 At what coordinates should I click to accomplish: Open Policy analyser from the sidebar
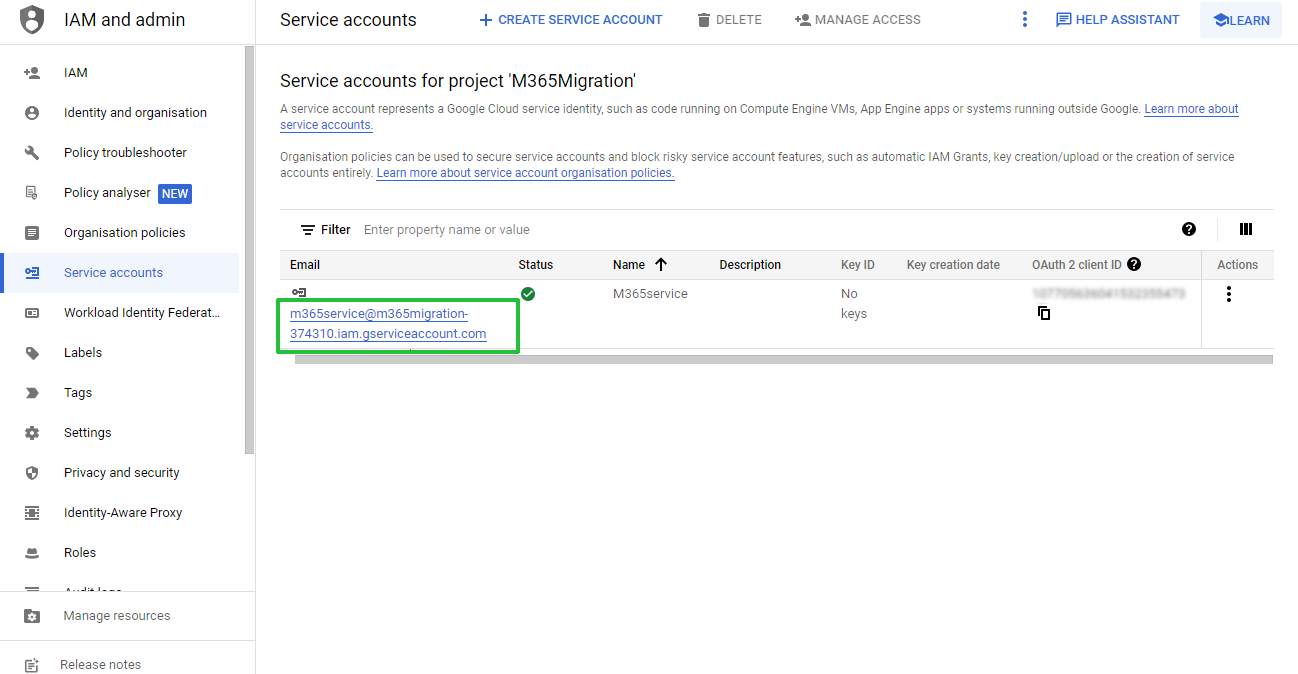(x=107, y=193)
